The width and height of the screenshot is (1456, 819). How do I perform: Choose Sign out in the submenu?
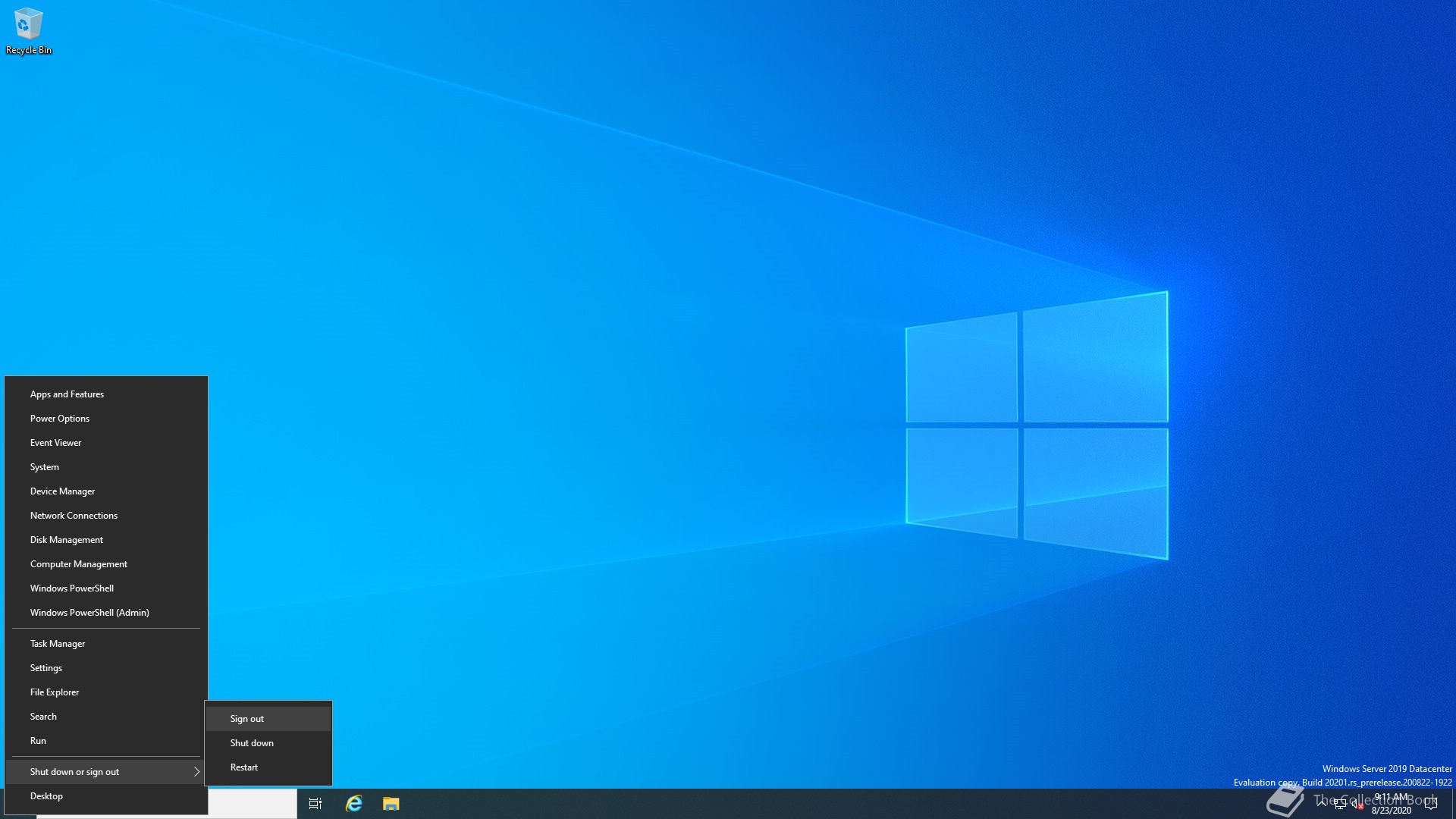pos(268,719)
